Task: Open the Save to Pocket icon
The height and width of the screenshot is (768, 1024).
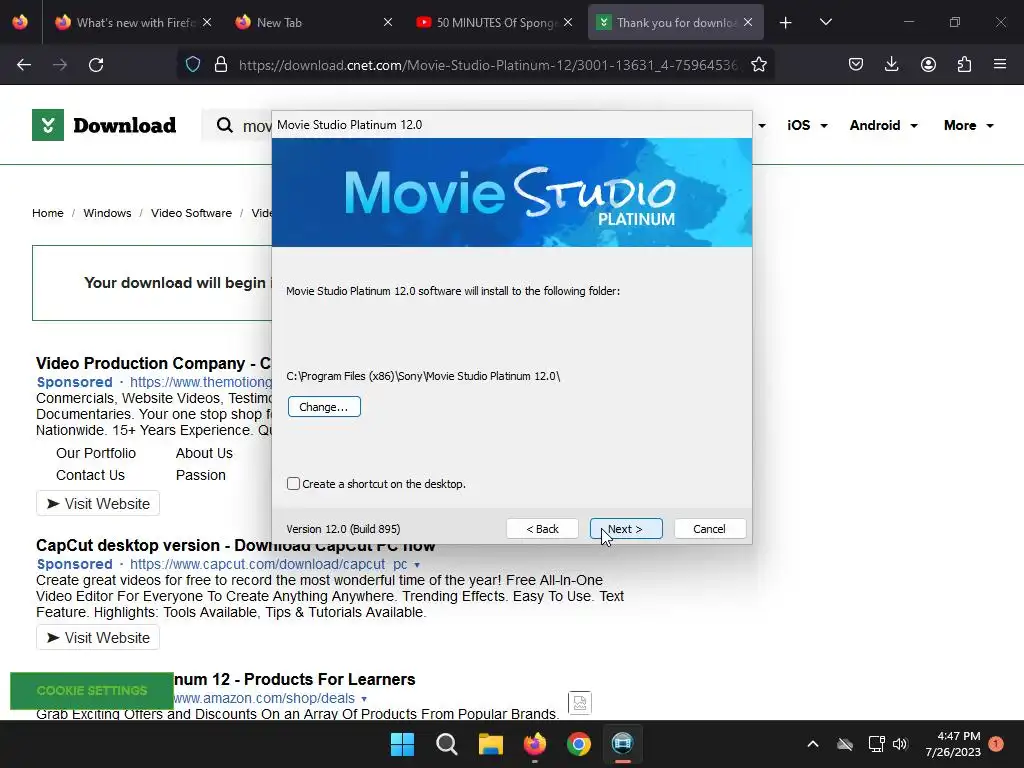Action: pos(856,65)
